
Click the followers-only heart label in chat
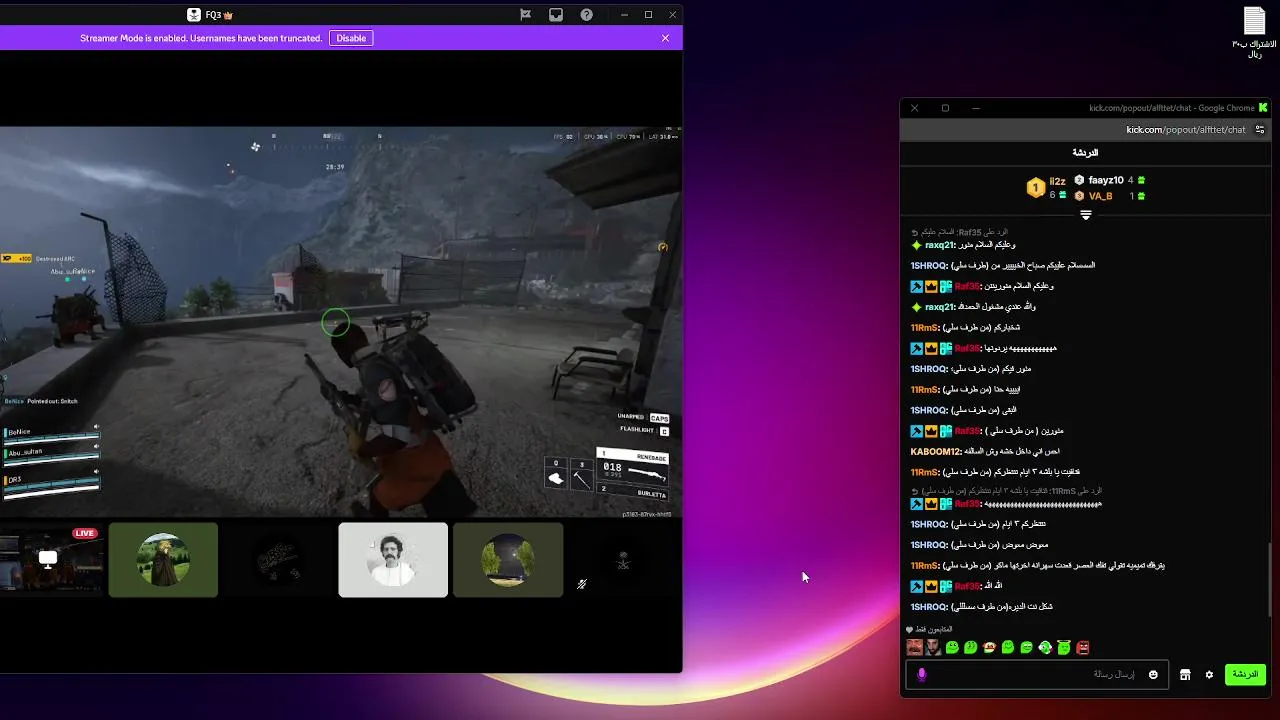[x=929, y=629]
